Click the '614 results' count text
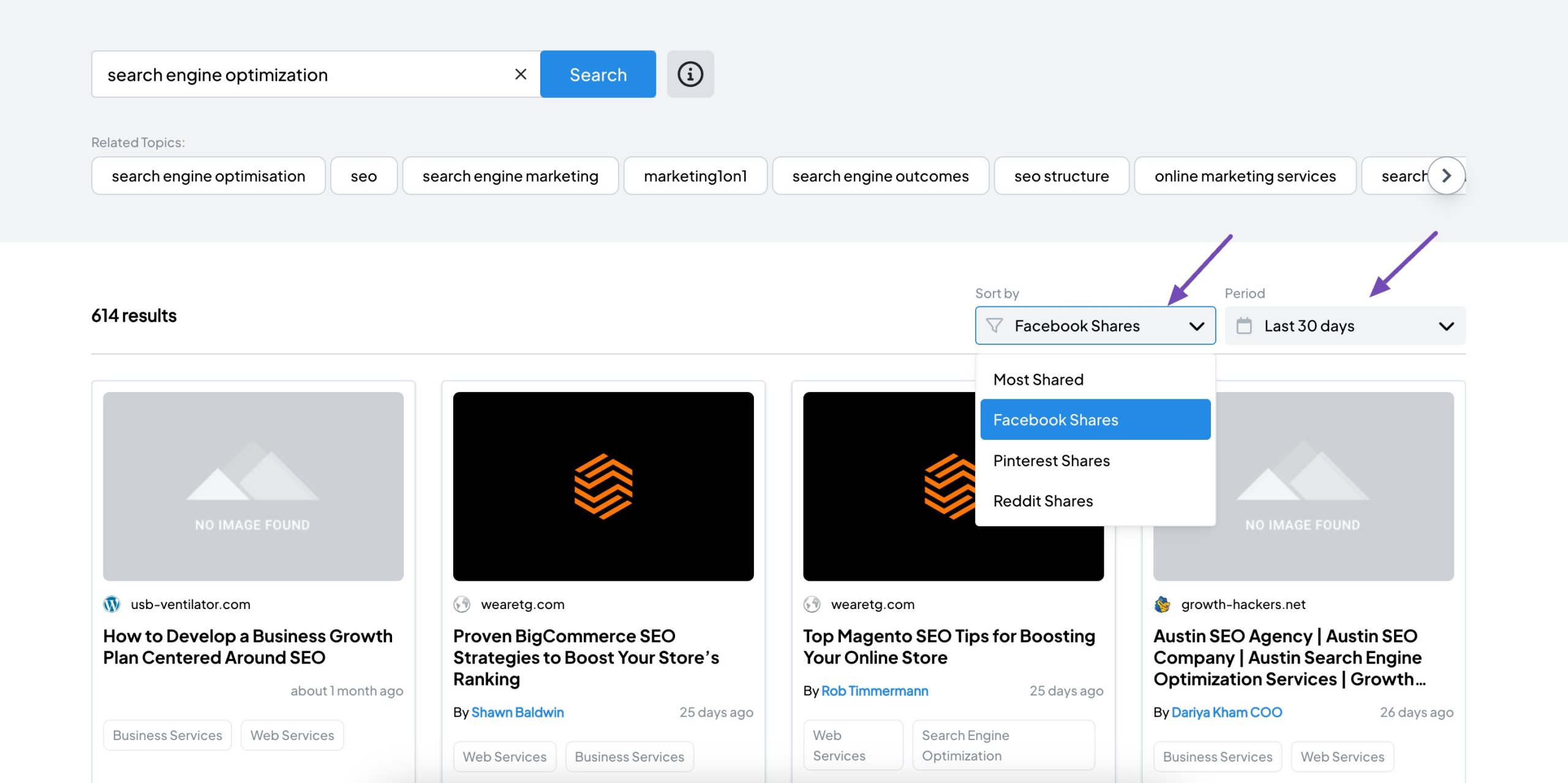Viewport: 1568px width, 783px height. [x=134, y=316]
